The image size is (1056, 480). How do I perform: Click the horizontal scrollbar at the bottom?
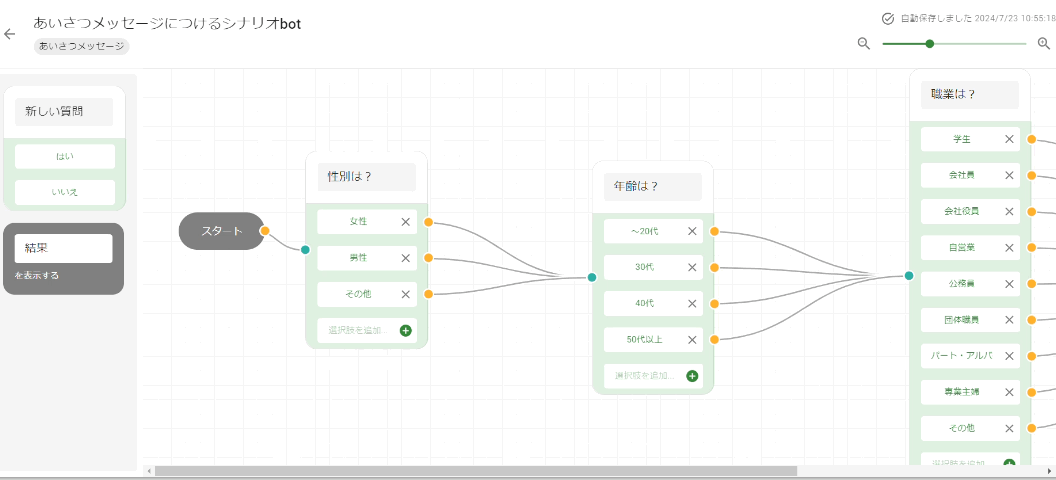(475, 471)
